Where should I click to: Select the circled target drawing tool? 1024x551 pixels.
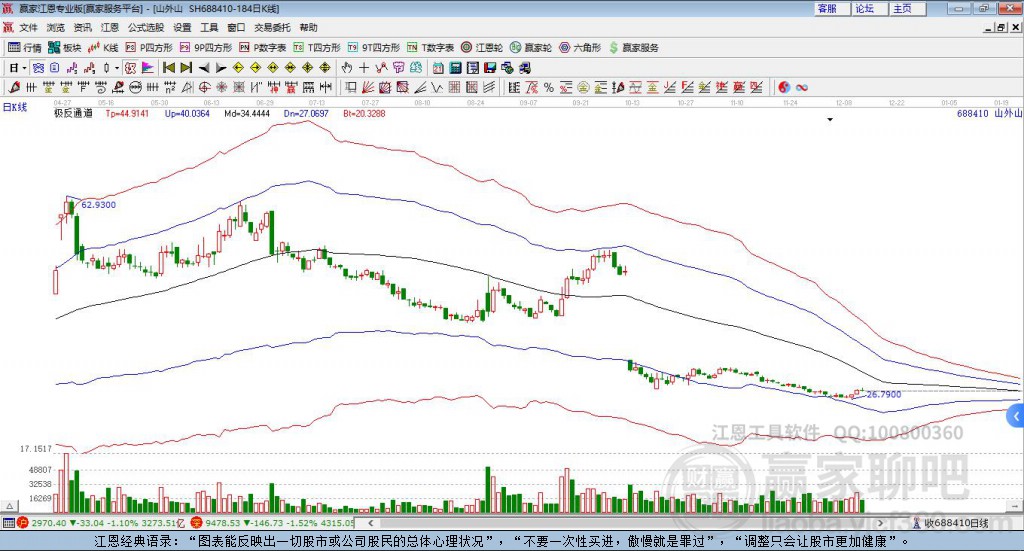click(204, 87)
